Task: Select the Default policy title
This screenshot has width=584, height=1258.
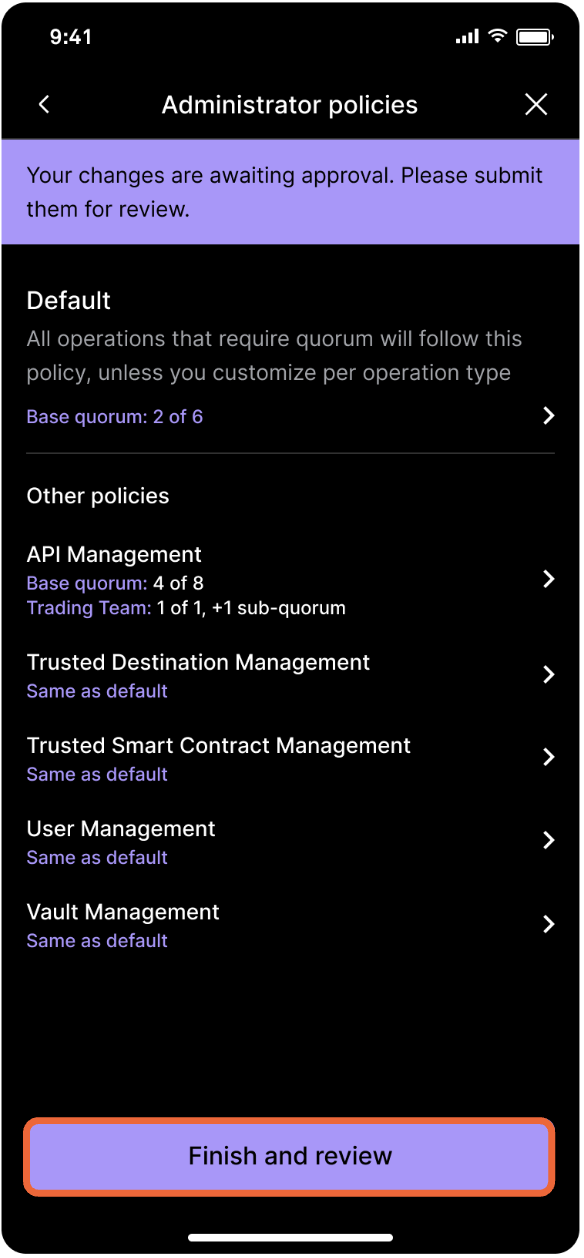Action: tap(69, 301)
